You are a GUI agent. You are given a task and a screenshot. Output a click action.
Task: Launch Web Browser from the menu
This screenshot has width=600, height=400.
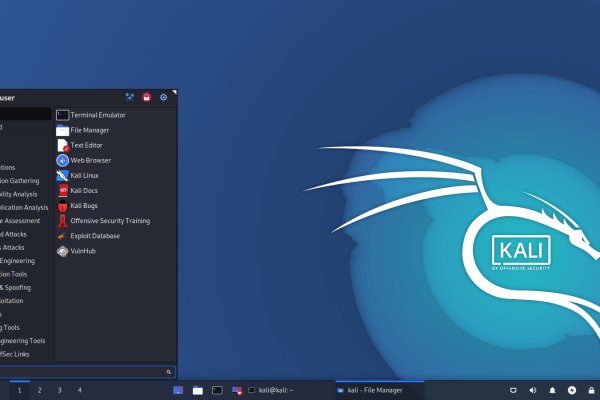(90, 160)
